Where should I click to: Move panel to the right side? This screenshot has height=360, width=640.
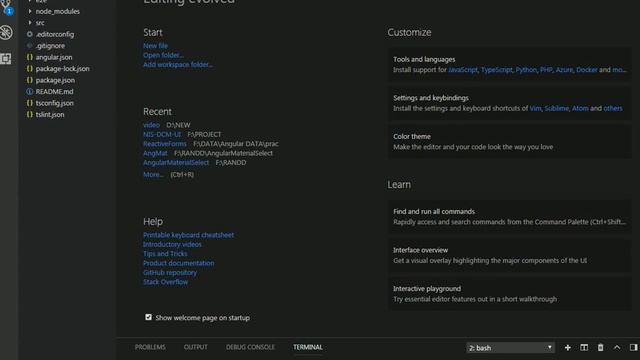(x=633, y=347)
